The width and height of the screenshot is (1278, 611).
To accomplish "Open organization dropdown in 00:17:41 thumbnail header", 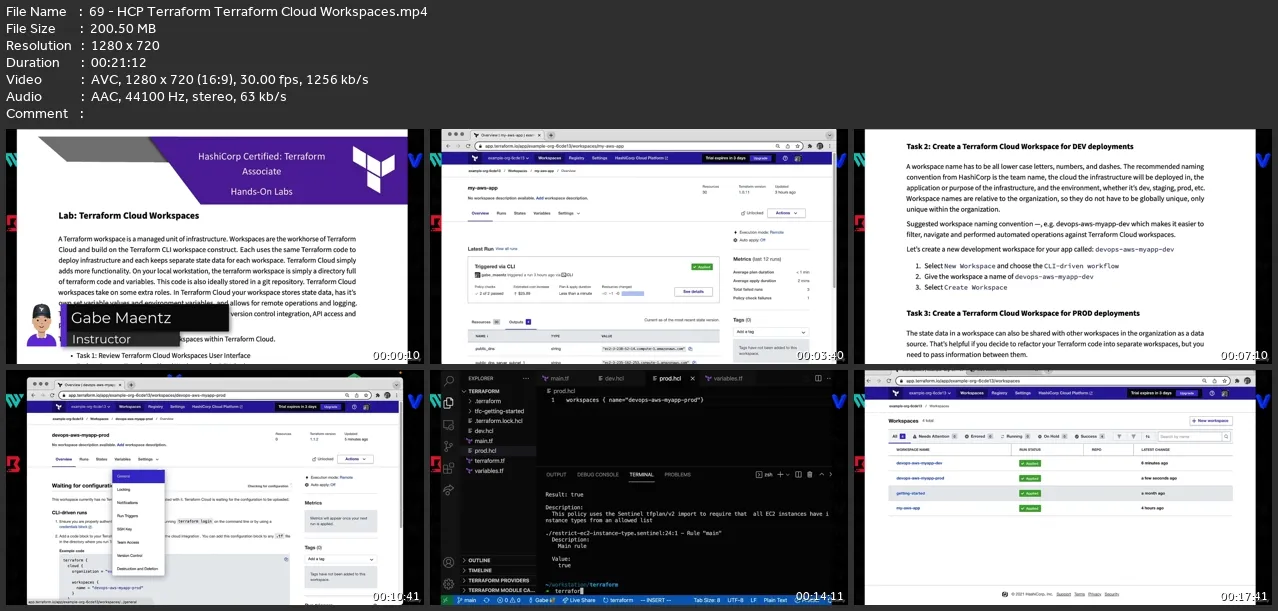I will click(x=930, y=393).
